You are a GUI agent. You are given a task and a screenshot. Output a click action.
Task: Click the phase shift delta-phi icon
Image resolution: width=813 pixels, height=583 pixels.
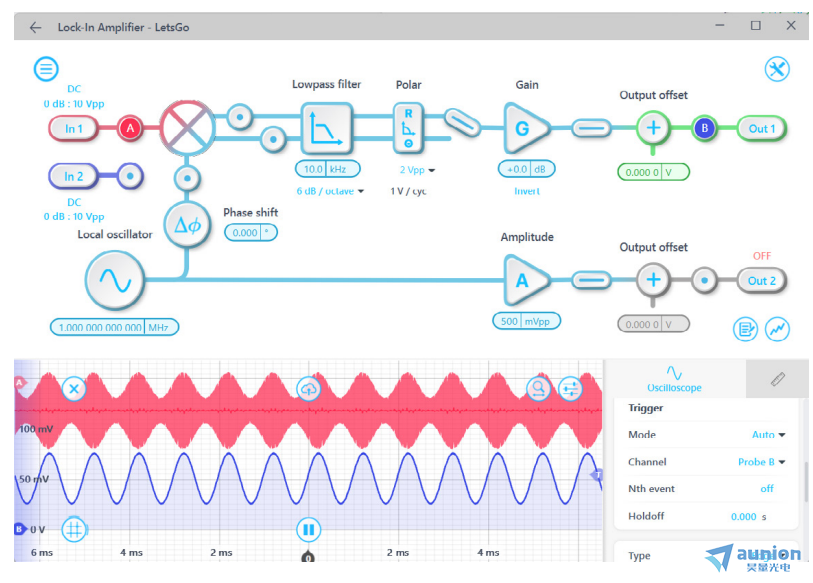[187, 225]
